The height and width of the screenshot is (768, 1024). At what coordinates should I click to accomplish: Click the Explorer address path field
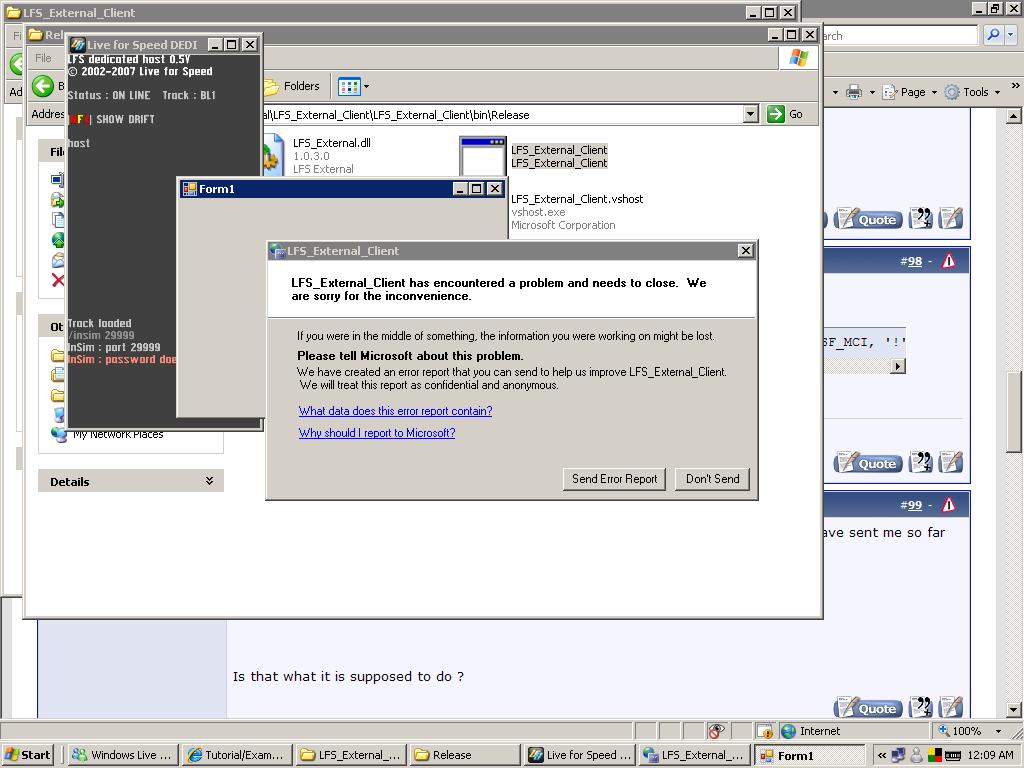[x=503, y=115]
